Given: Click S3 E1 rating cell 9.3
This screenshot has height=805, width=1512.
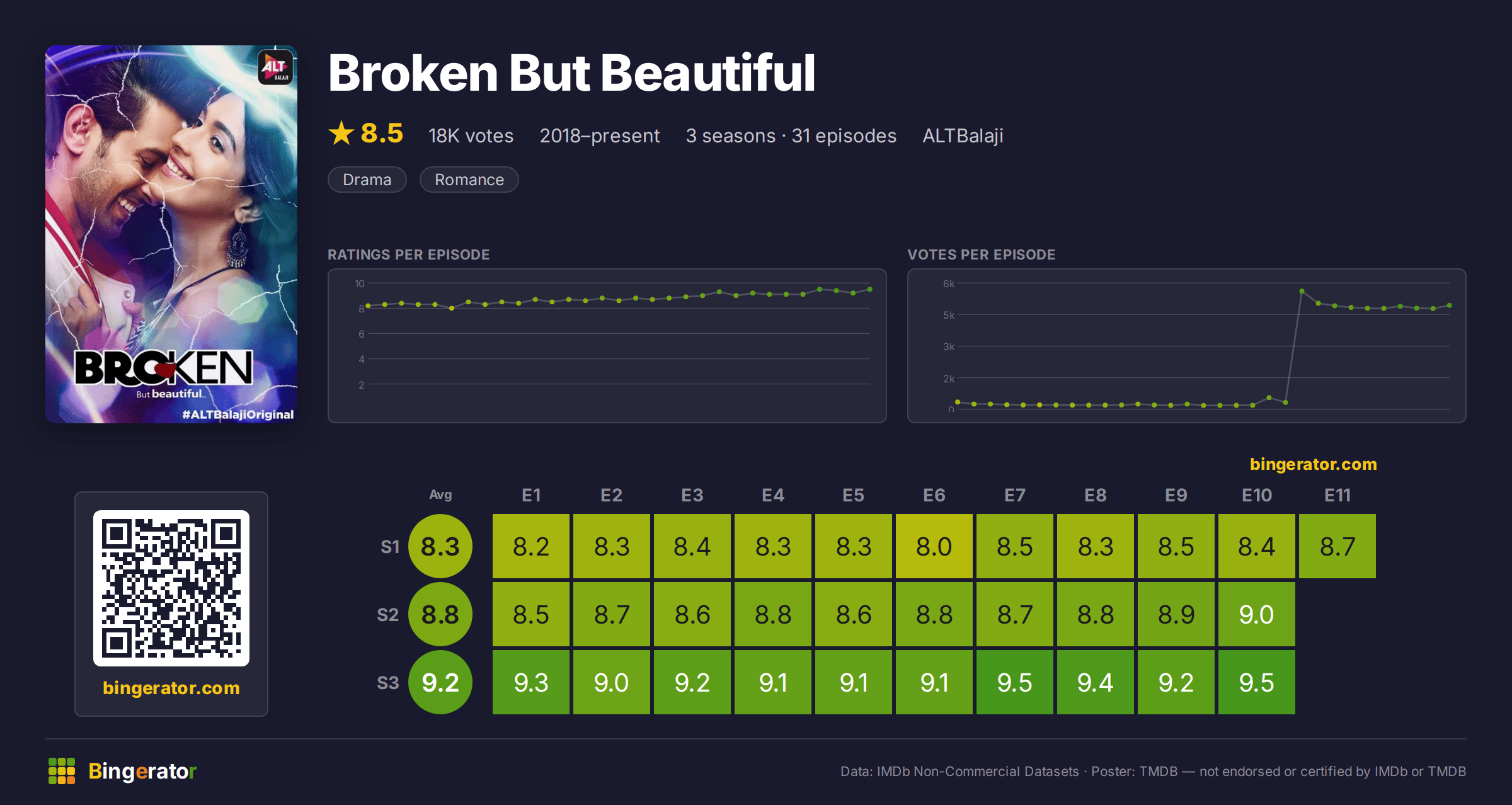Looking at the screenshot, I should 531,682.
